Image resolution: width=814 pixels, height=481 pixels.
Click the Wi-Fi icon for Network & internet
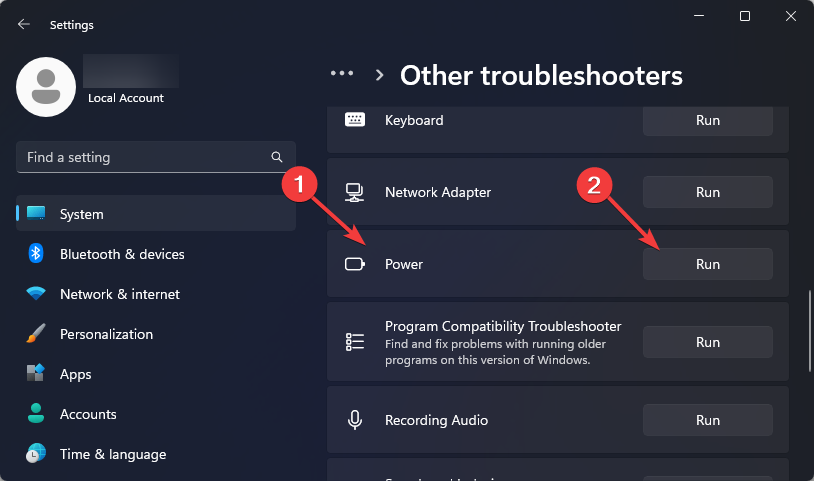(36, 294)
